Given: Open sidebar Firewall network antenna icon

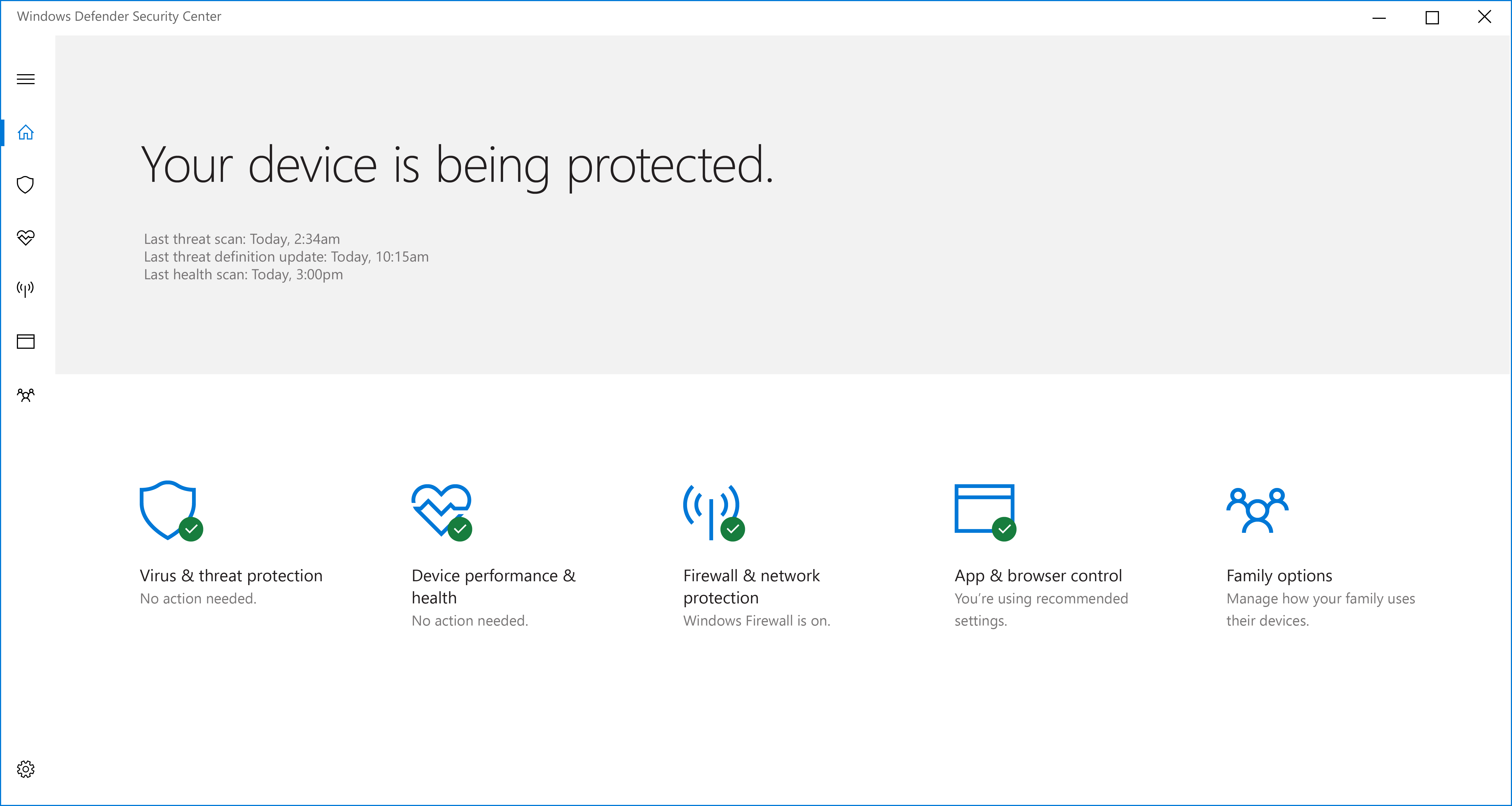Looking at the screenshot, I should [x=25, y=289].
